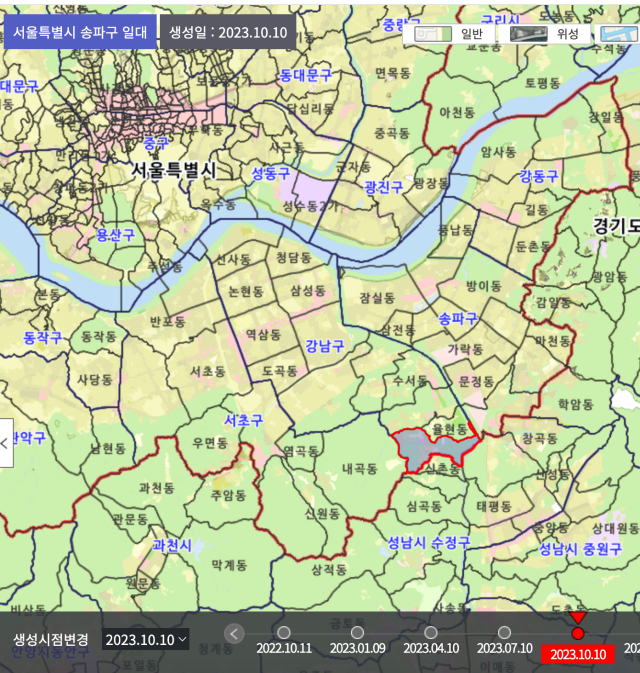Click the 용산구 district label
Image resolution: width=640 pixels, height=673 pixels.
[115, 234]
